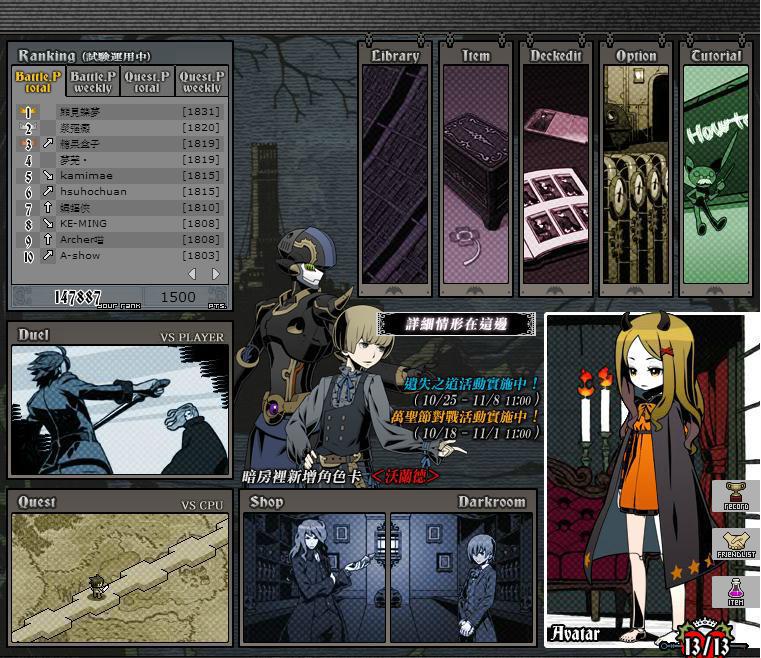This screenshot has height=658, width=761.
Task: Start a Quest VS CPU map
Action: pyautogui.click(x=120, y=568)
